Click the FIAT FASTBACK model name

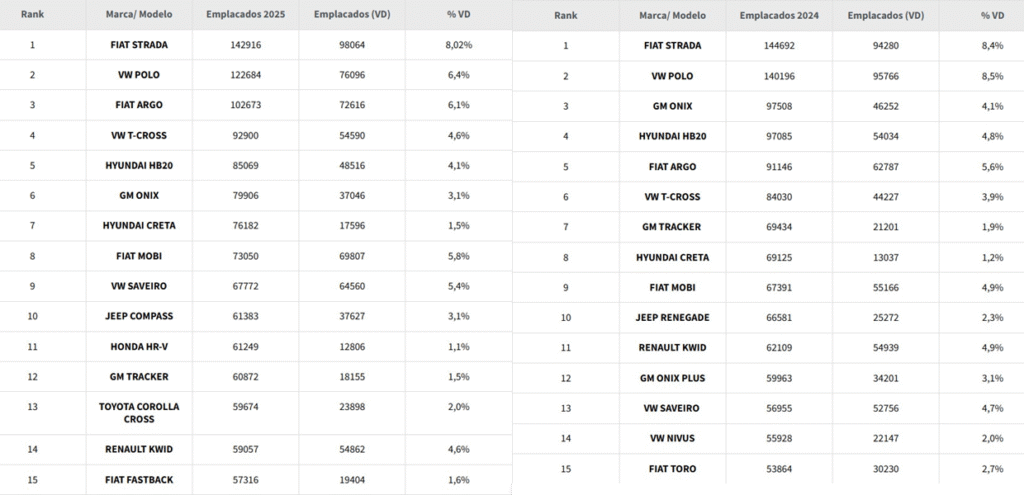pyautogui.click(x=139, y=481)
